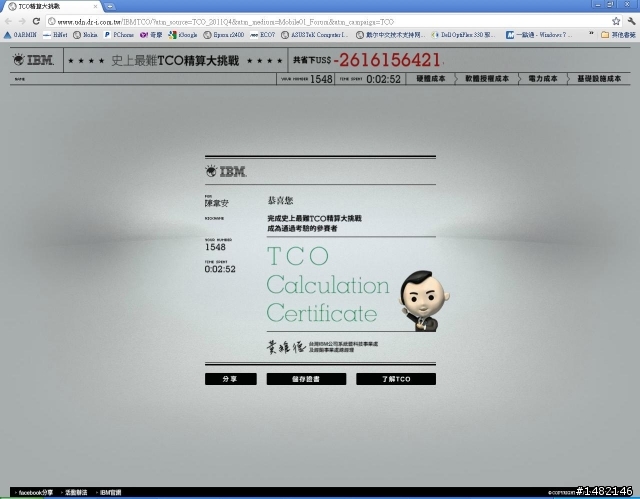640x499 pixels.
Task: Click the TCO Calculation Certificate title
Action: point(328,284)
